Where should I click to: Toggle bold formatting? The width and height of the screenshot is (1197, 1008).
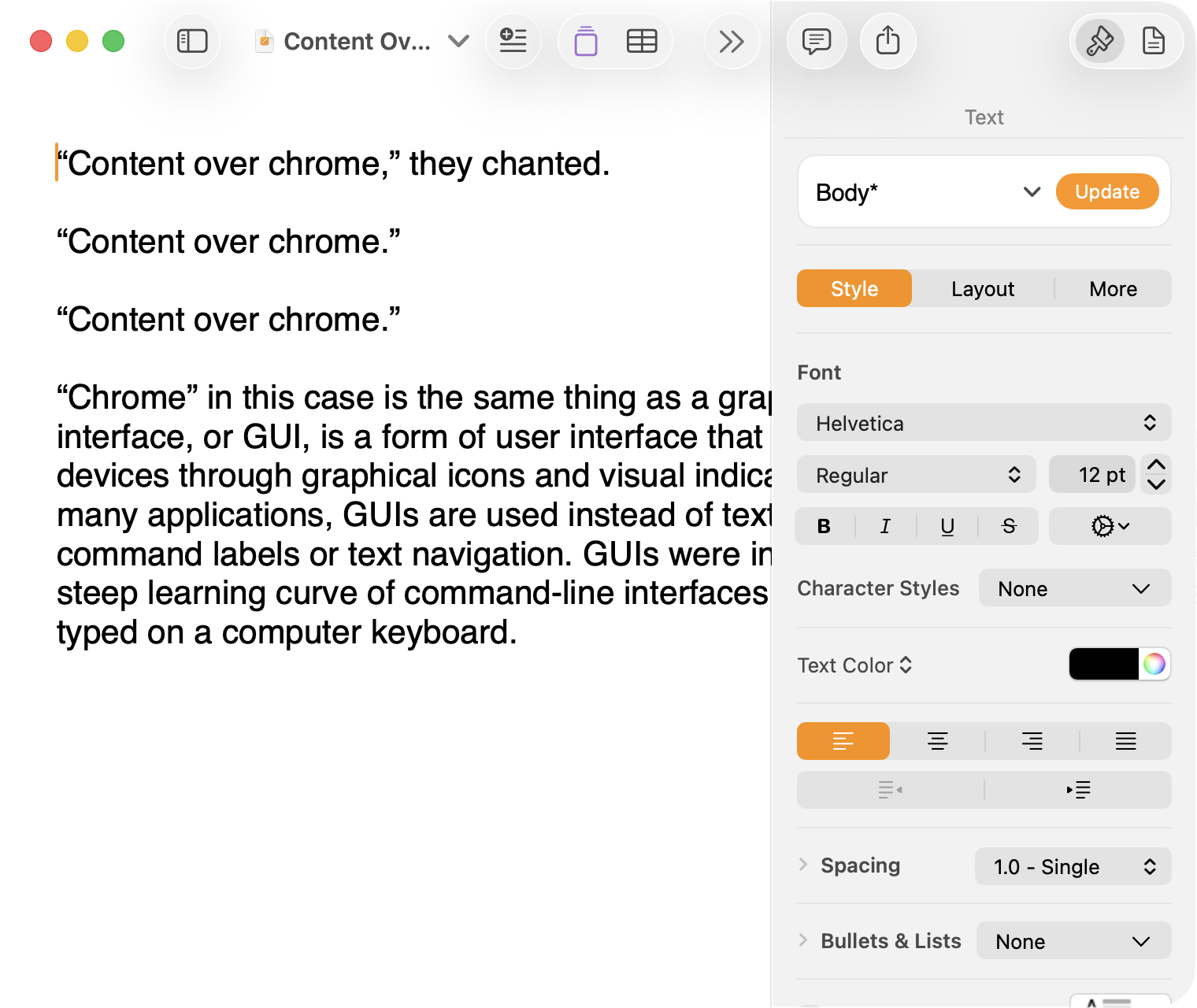coord(824,526)
